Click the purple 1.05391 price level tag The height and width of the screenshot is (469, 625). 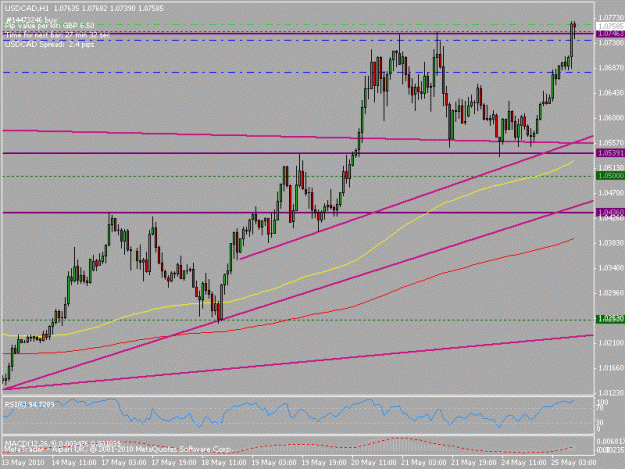click(x=610, y=153)
